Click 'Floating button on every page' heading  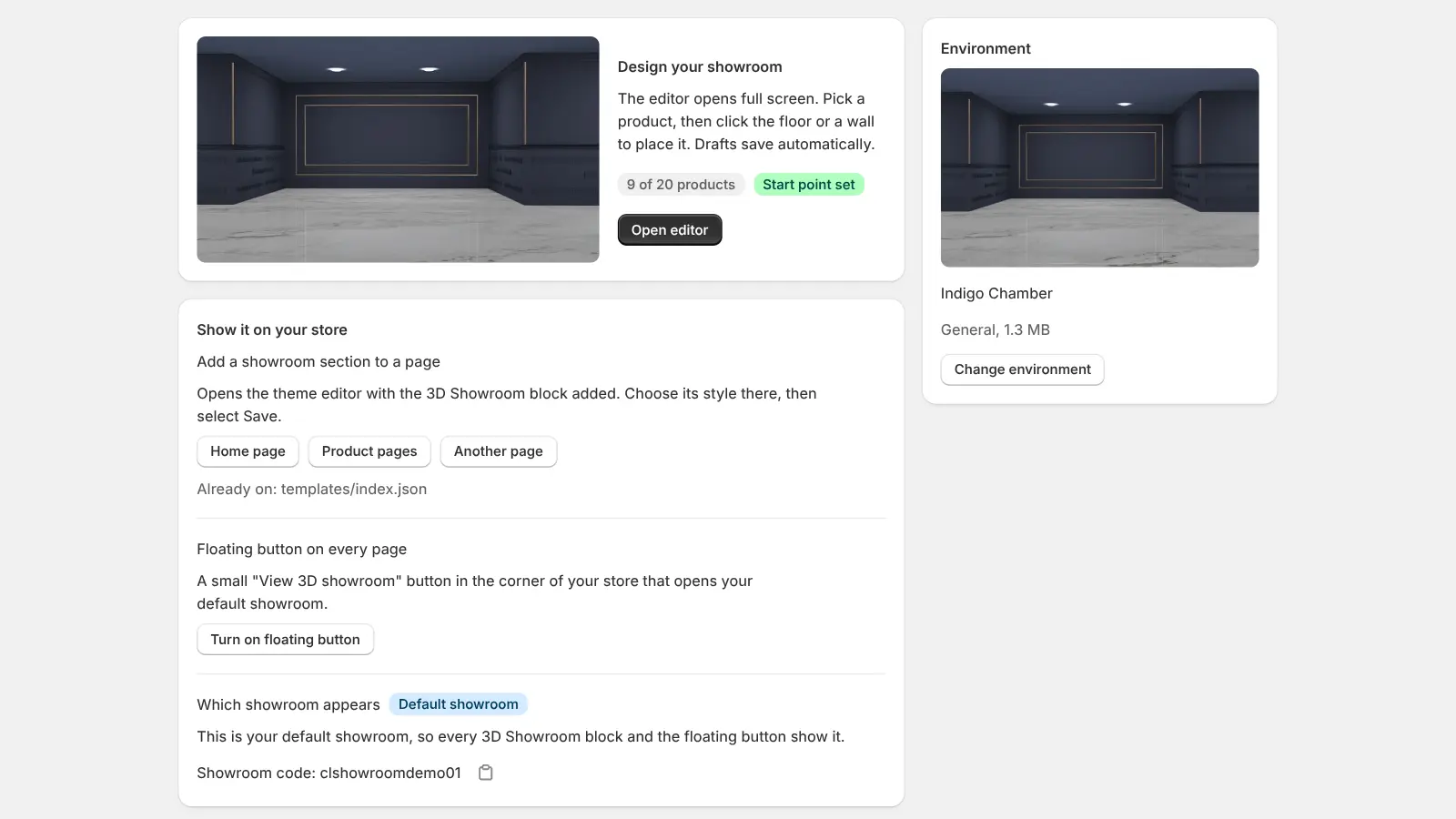302,550
